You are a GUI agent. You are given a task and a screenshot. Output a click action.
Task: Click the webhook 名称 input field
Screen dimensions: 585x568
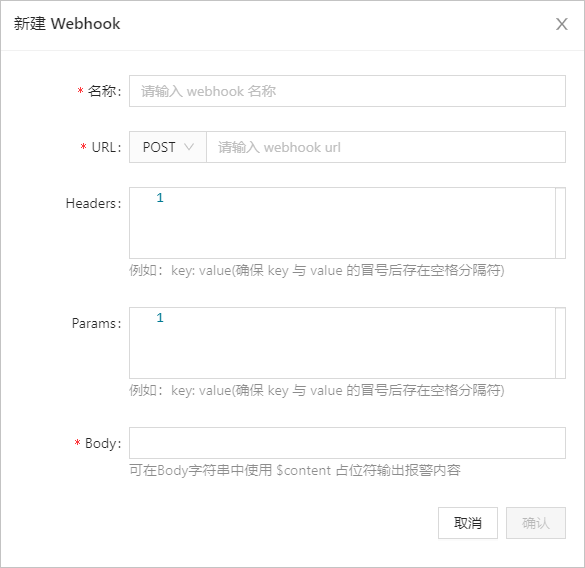click(x=347, y=91)
